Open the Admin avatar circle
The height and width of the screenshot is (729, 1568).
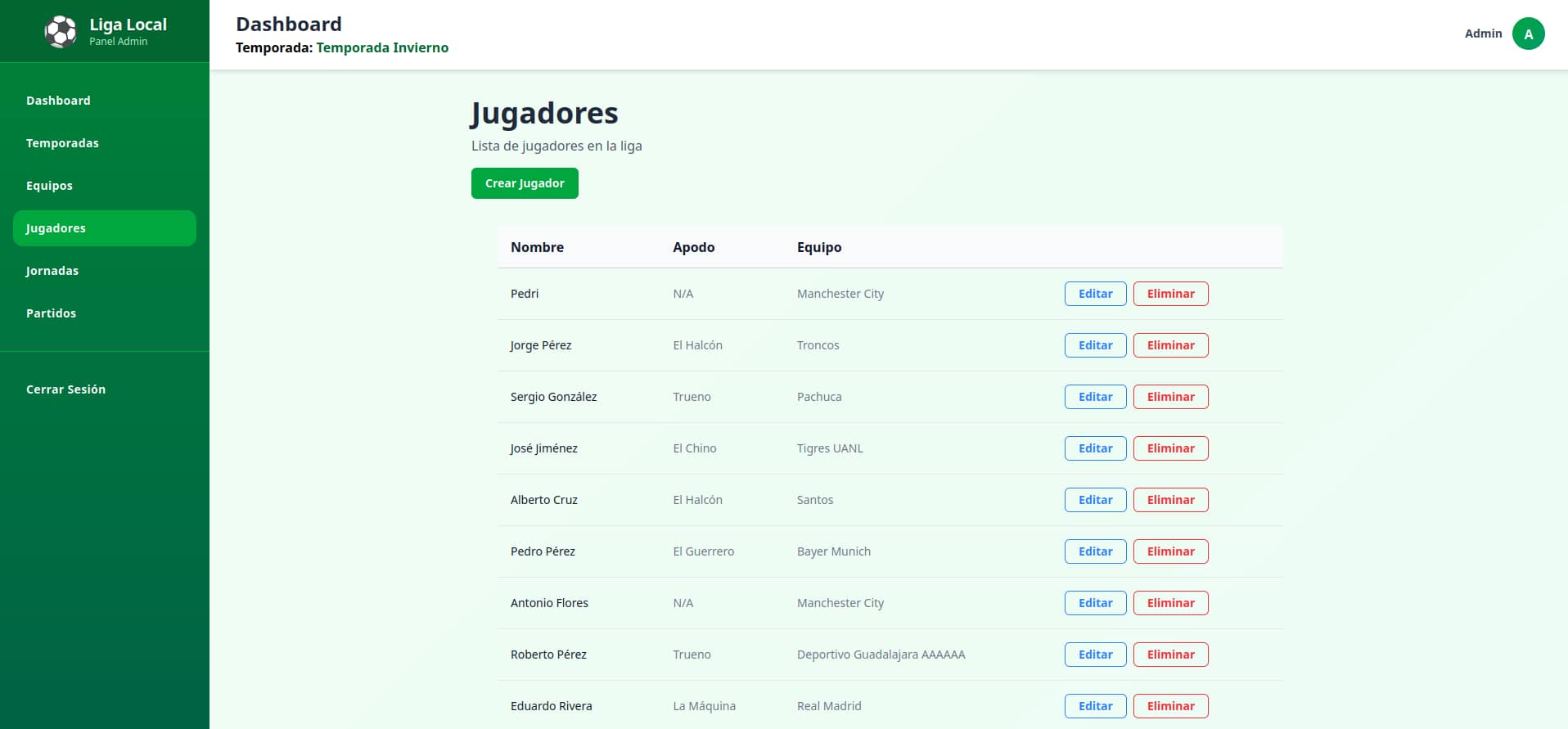[1528, 34]
